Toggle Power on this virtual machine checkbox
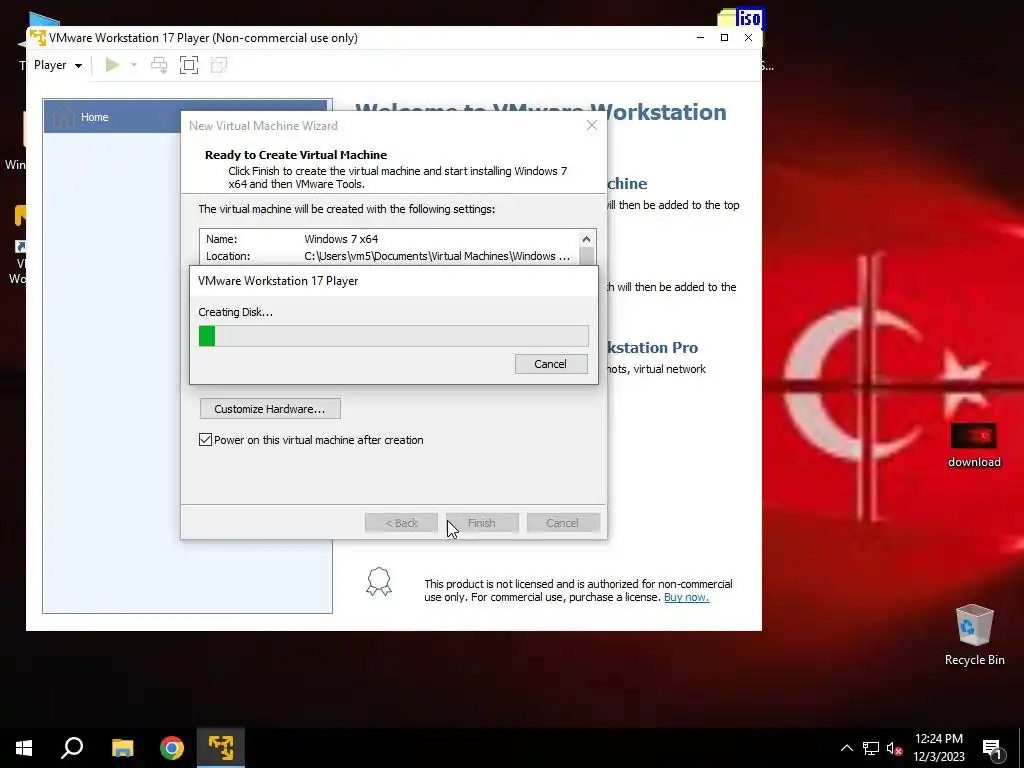This screenshot has width=1024, height=768. [x=206, y=440]
